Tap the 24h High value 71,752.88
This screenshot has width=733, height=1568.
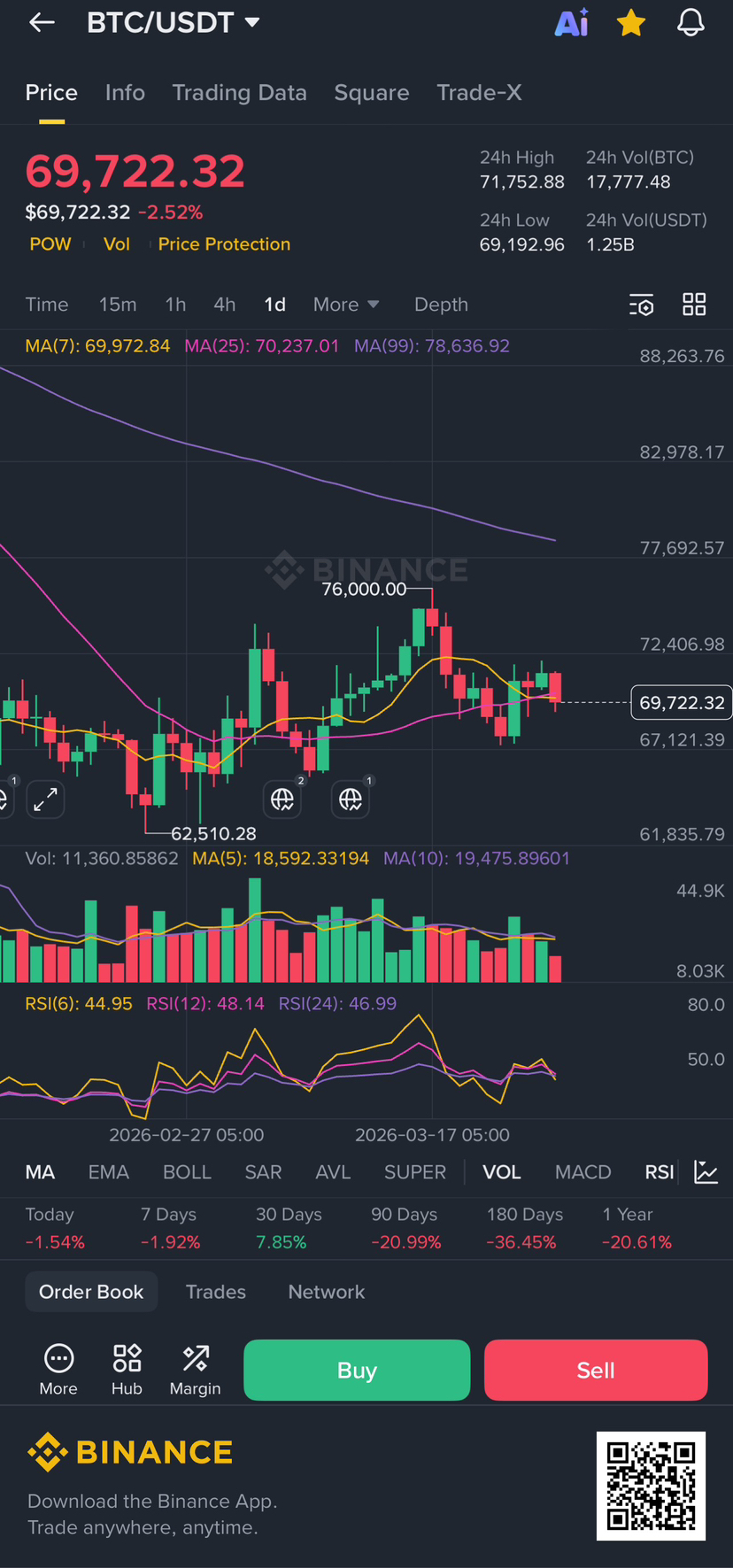tap(522, 182)
